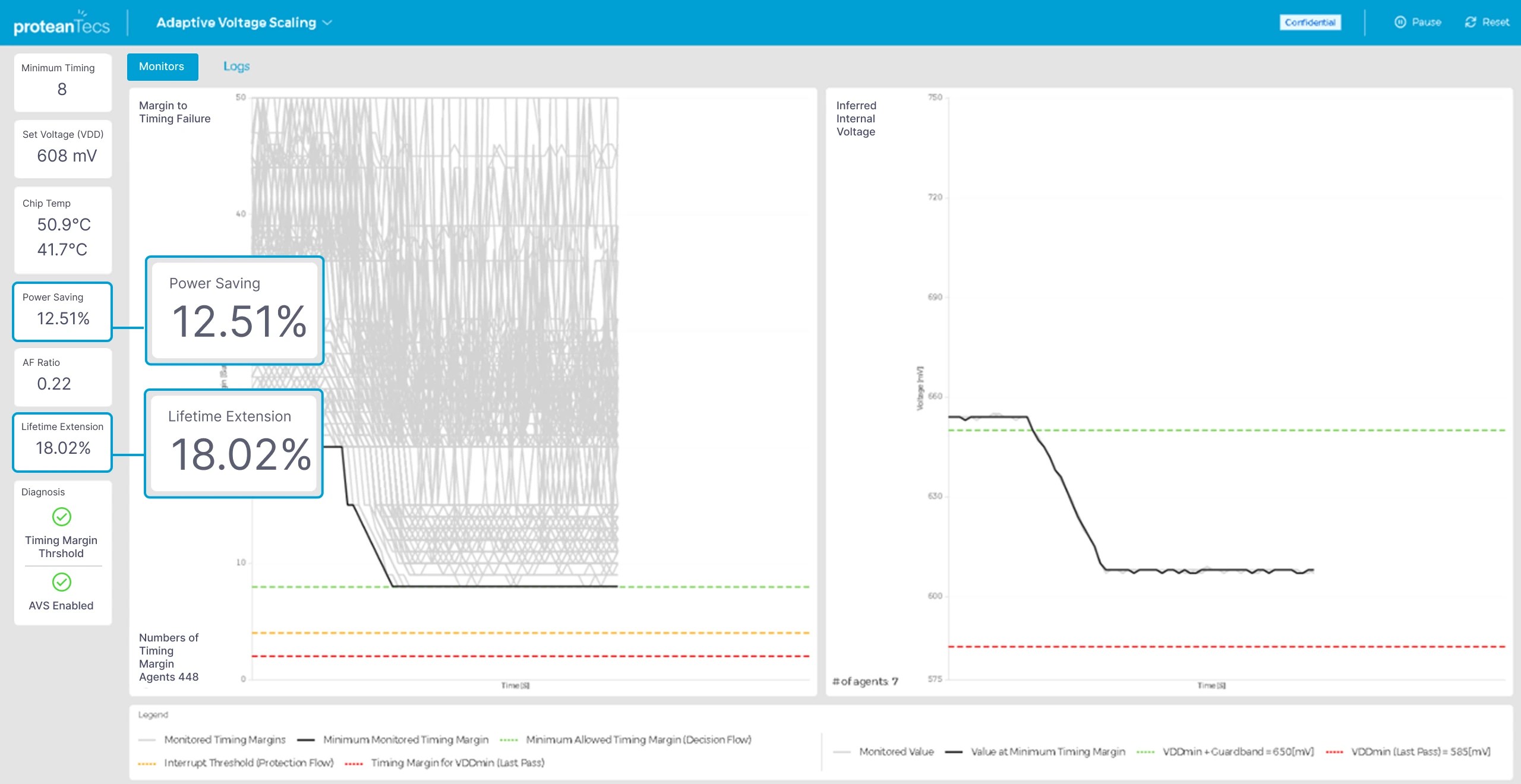Viewport: 1521px width, 784px height.
Task: Click the AVS Enabled green checkmark icon
Action: click(62, 582)
